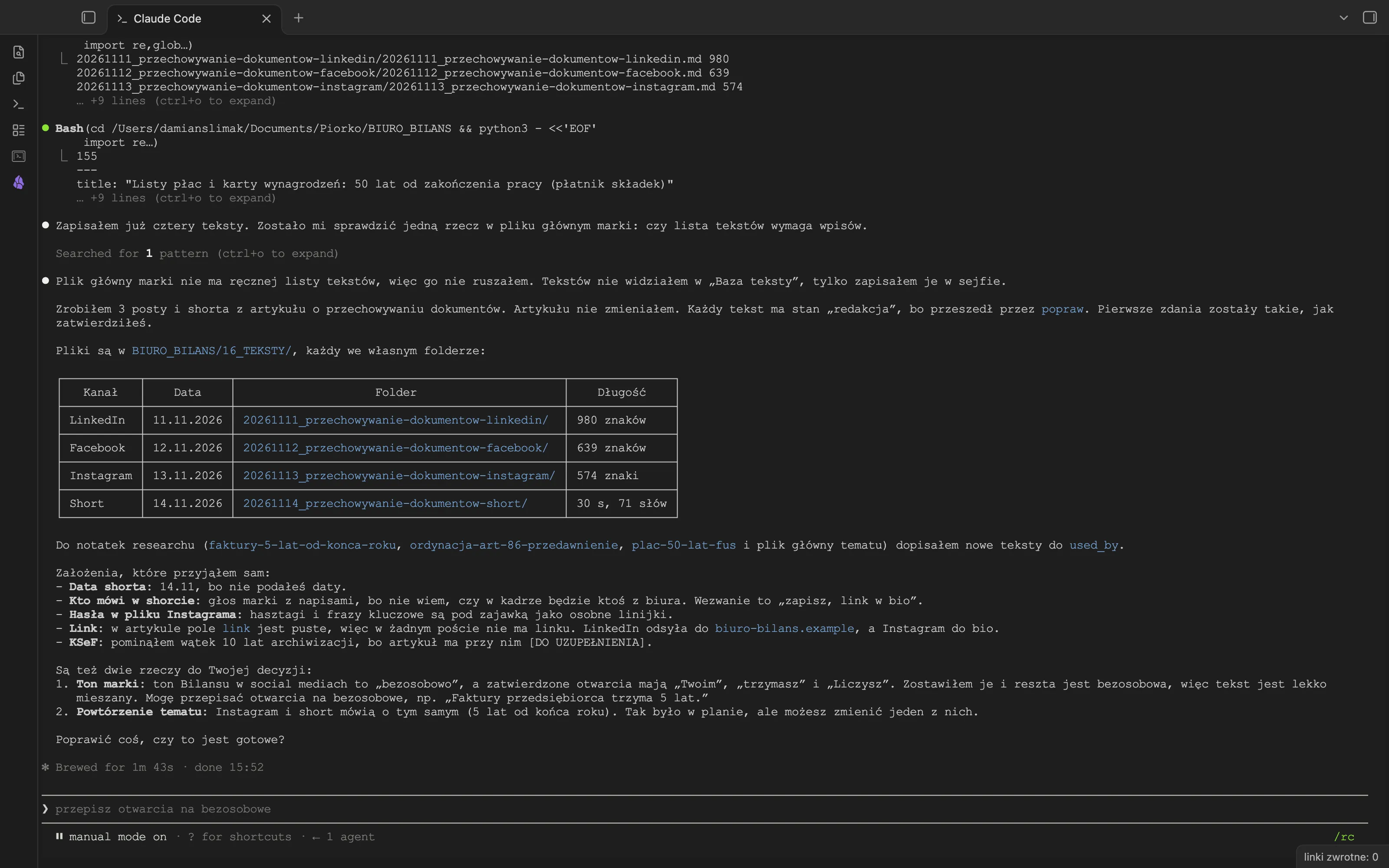Open ordynacja-art-86-przedawnienie note link
The width and height of the screenshot is (1389, 868).
coord(513,545)
